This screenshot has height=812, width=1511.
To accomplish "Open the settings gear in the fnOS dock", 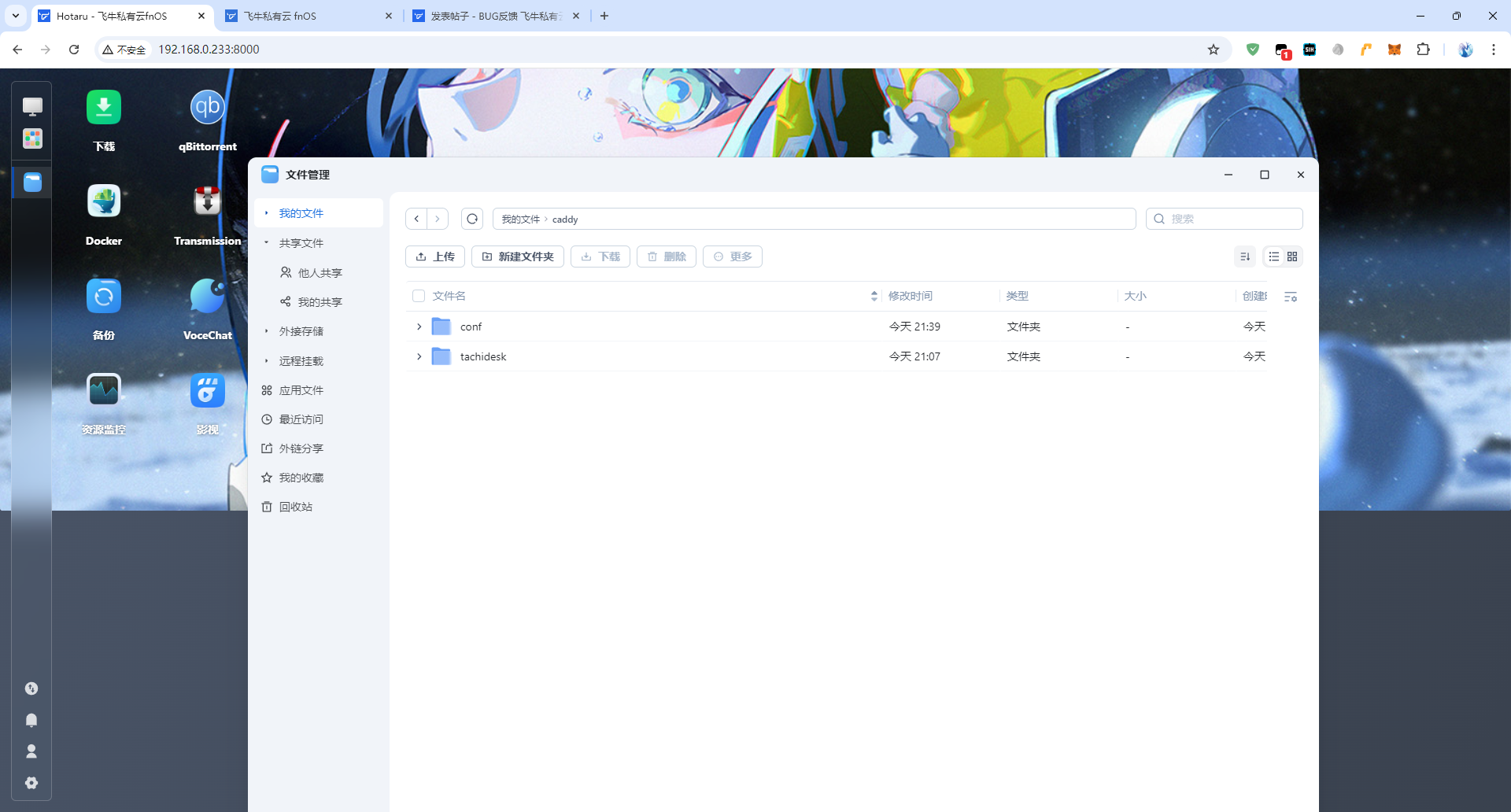I will [31, 783].
